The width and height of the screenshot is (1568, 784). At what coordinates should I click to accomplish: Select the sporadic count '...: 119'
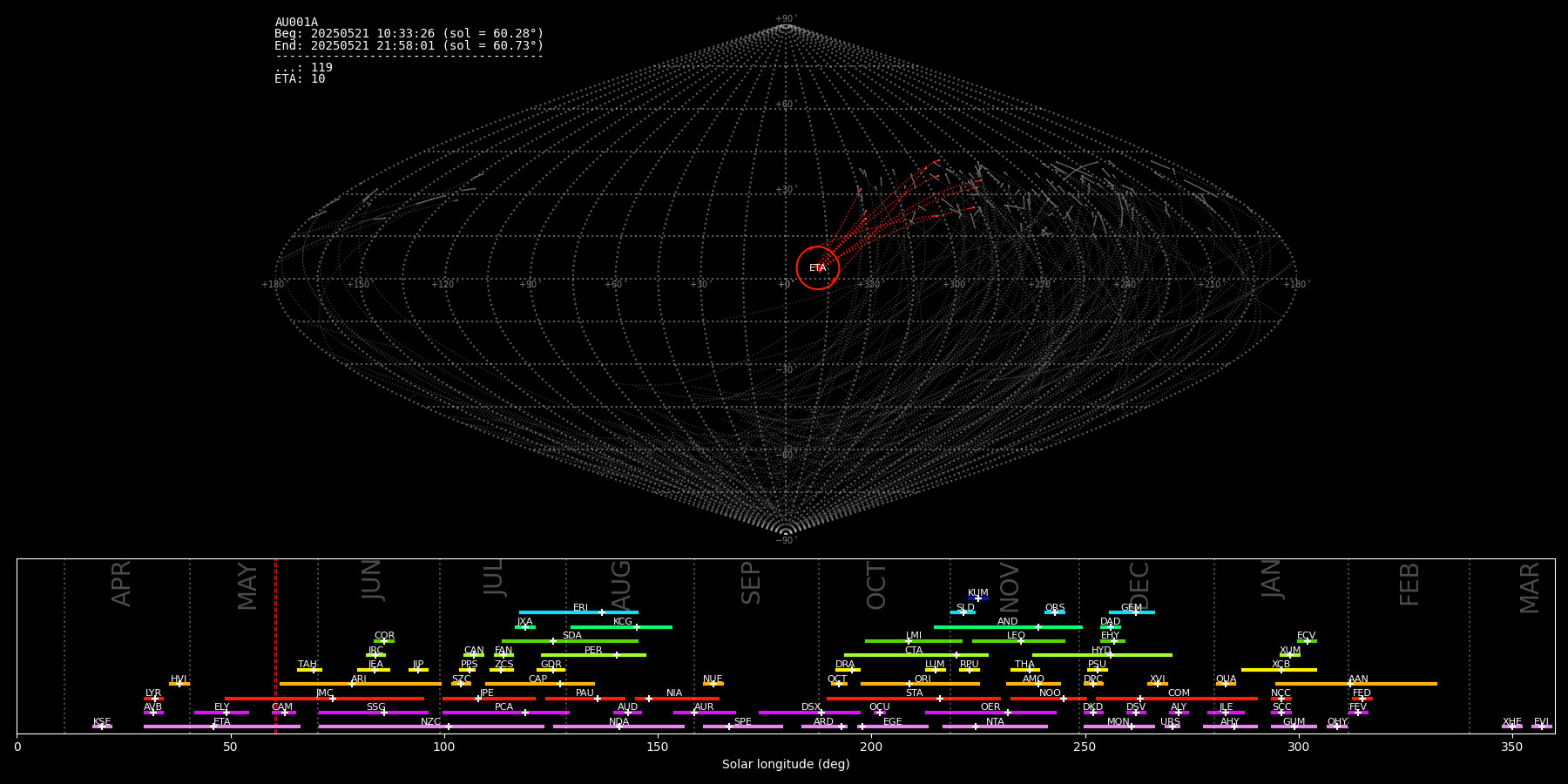tap(303, 67)
